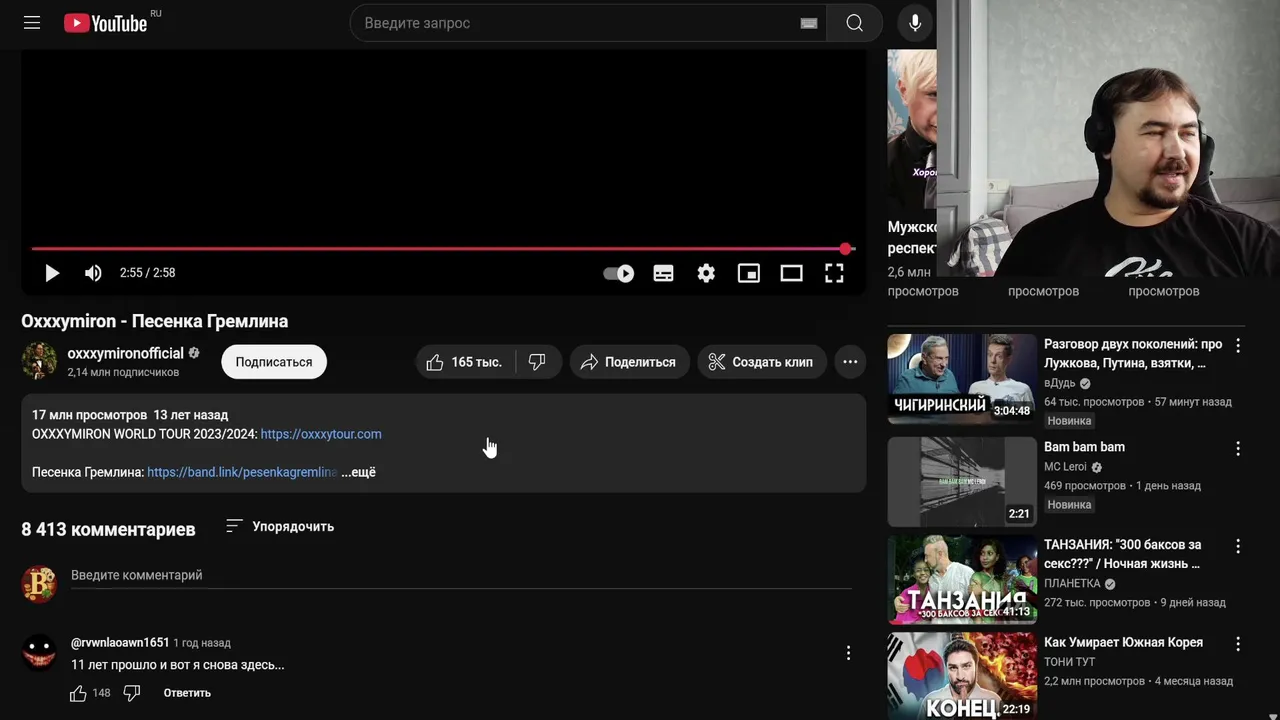Click Ответить under the comment
This screenshot has height=720, width=1280.
point(187,693)
